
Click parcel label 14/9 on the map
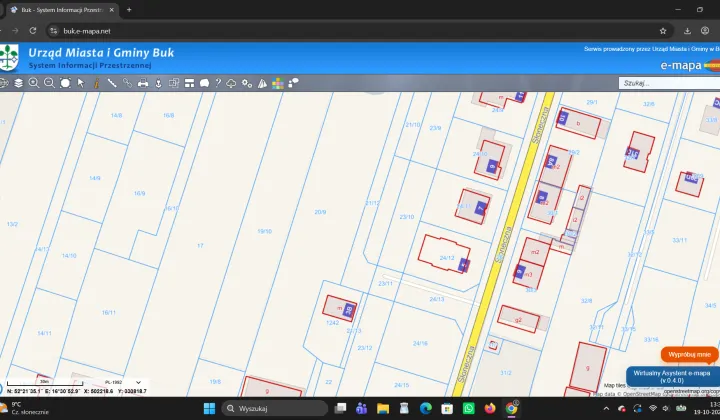95,178
